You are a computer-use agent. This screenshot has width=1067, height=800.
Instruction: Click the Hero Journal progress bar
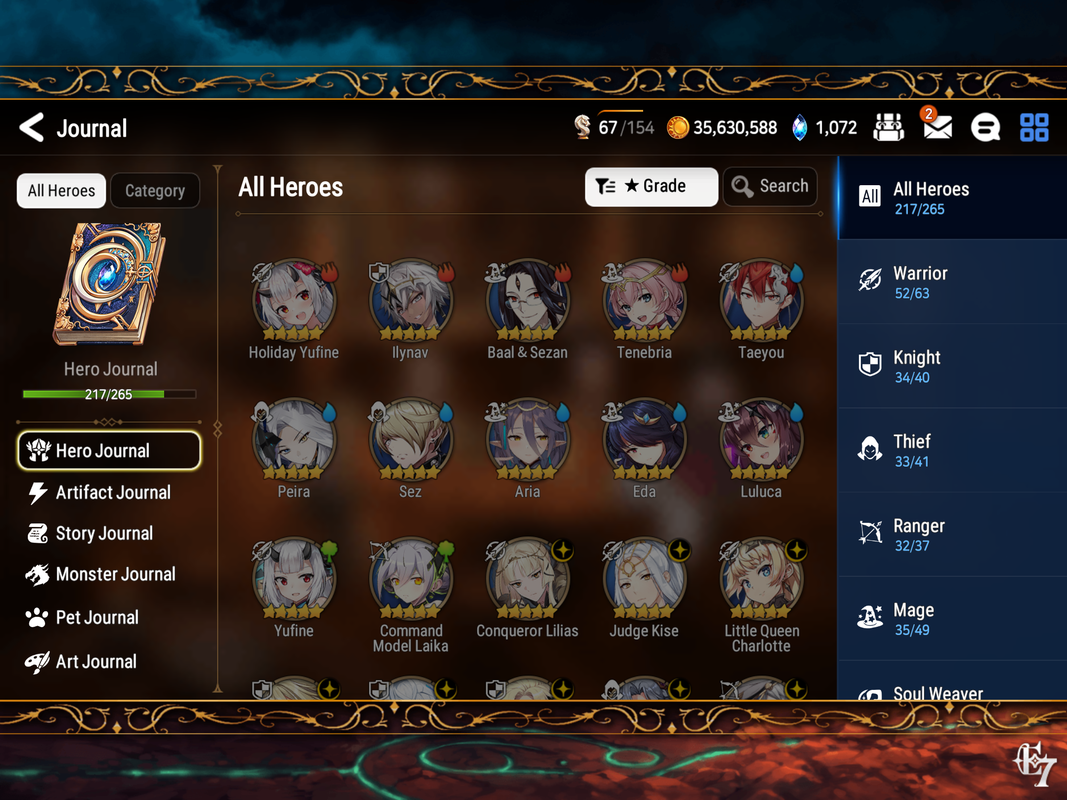pyautogui.click(x=109, y=394)
